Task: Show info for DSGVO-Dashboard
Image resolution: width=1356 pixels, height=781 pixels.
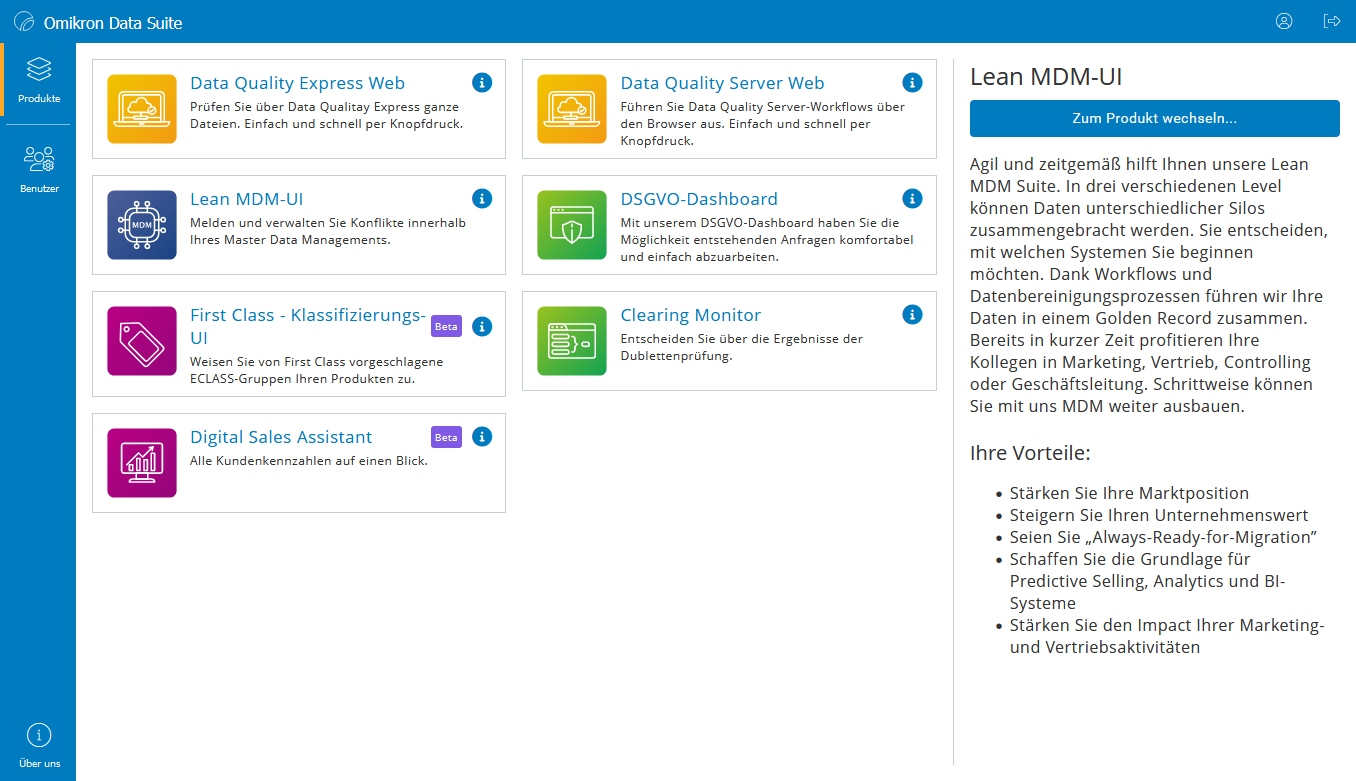Action: coord(912,198)
